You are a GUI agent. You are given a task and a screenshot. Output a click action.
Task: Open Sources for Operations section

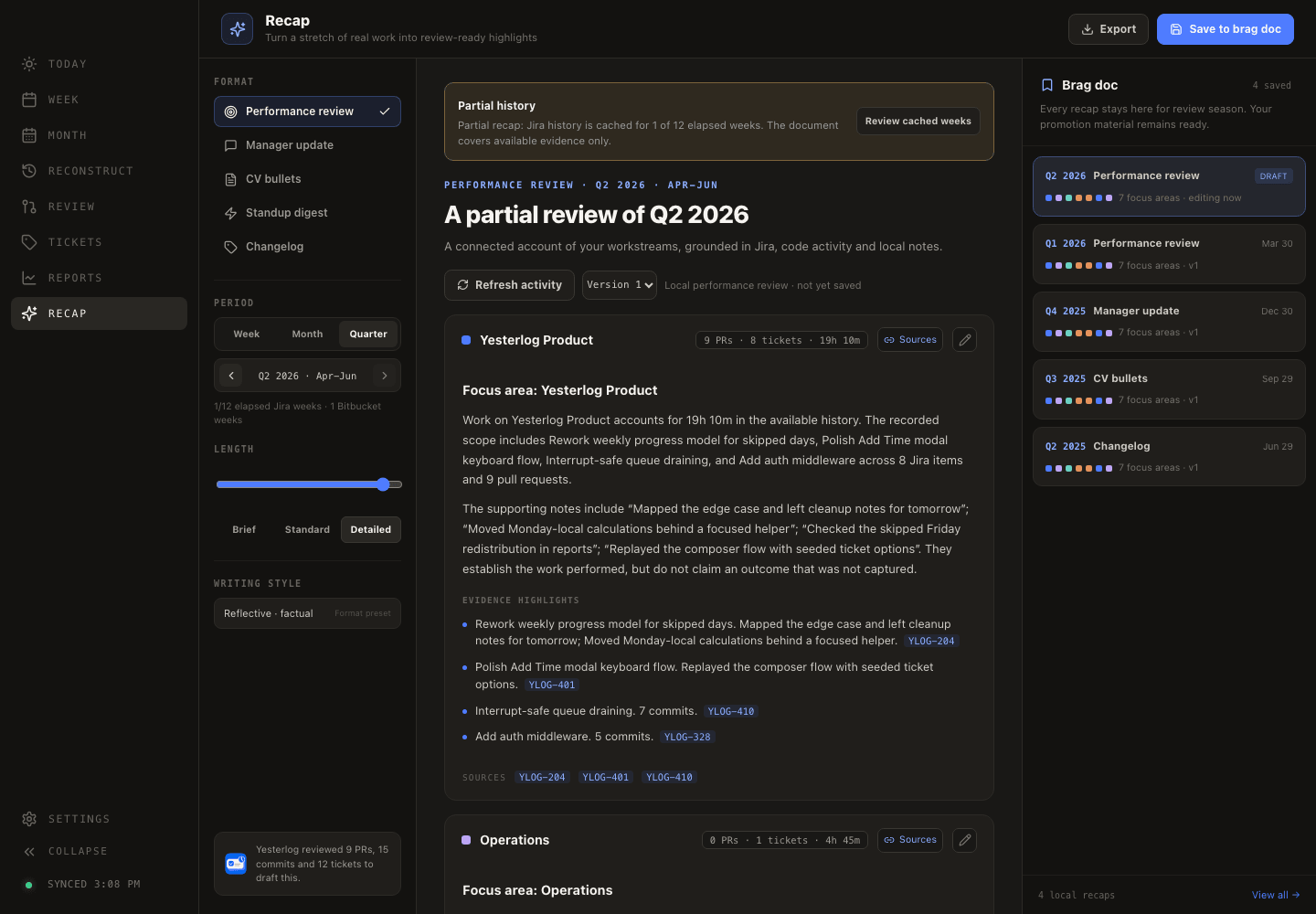(x=910, y=840)
